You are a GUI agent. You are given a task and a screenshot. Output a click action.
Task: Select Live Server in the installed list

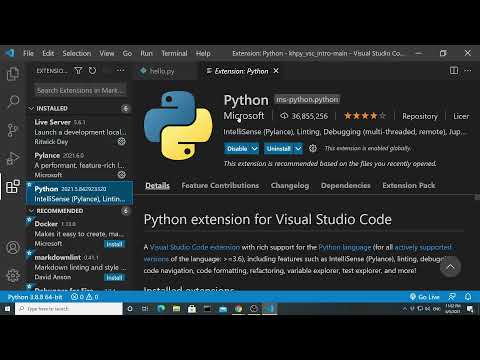[79, 132]
